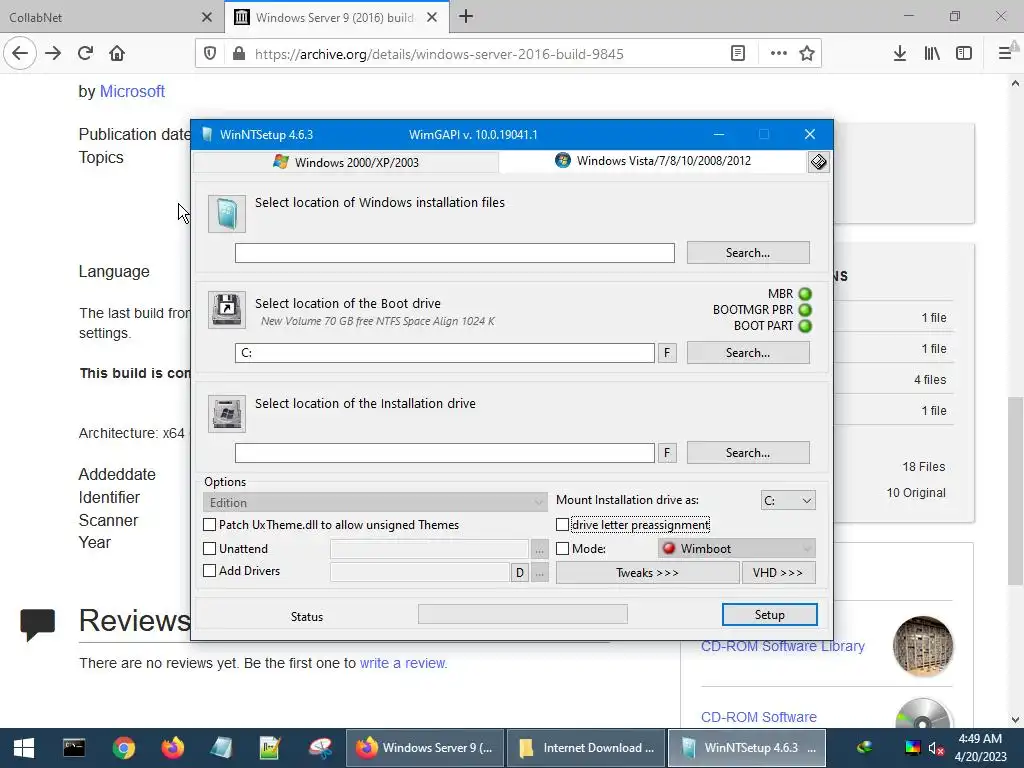Launch Chrome from the taskbar

click(x=123, y=748)
